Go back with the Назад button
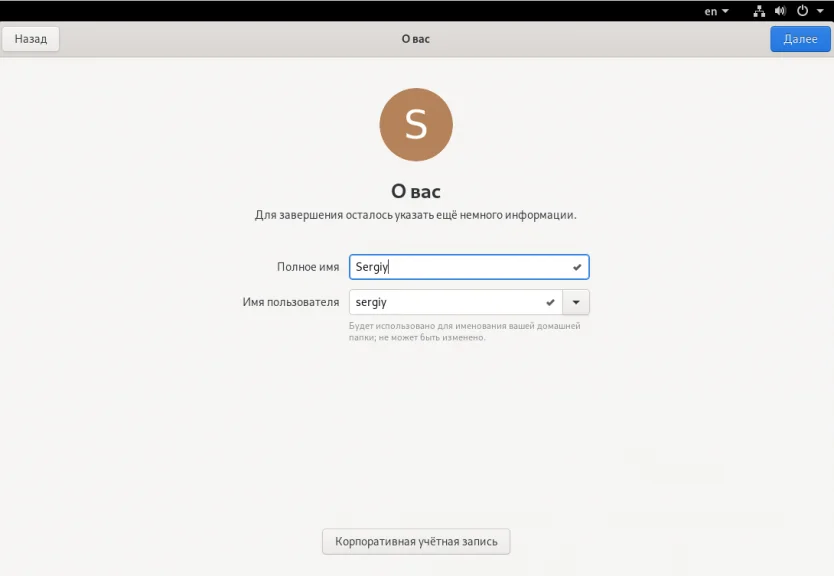This screenshot has height=576, width=834. (x=31, y=39)
